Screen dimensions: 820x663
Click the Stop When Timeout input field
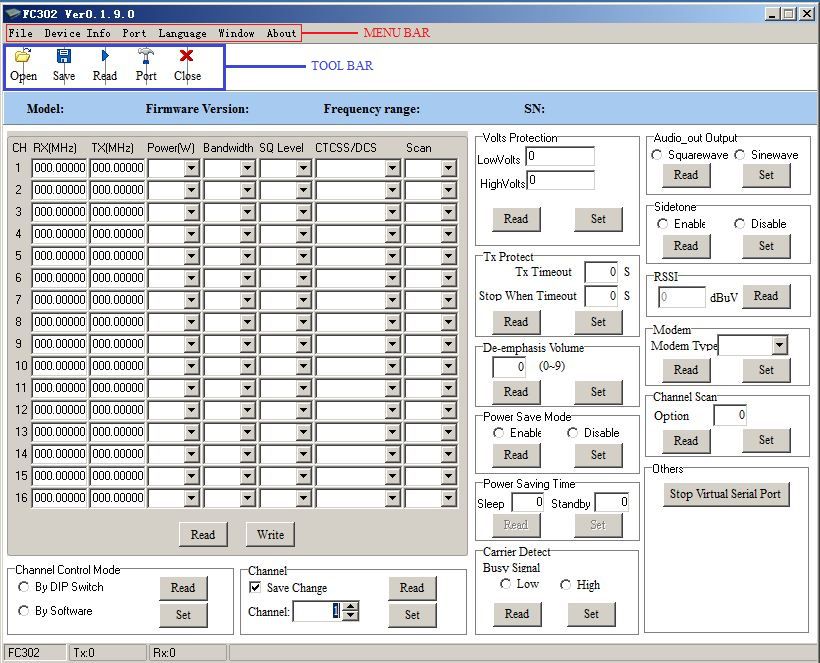(601, 296)
